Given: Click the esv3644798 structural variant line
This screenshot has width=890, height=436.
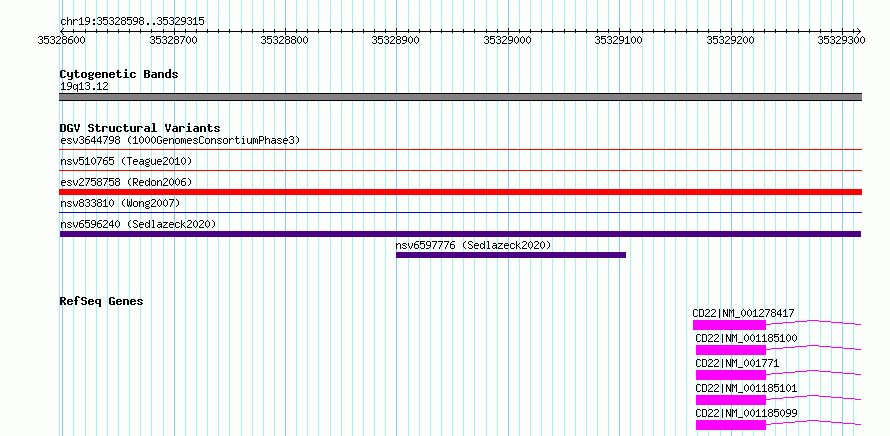Looking at the screenshot, I should 460,150.
